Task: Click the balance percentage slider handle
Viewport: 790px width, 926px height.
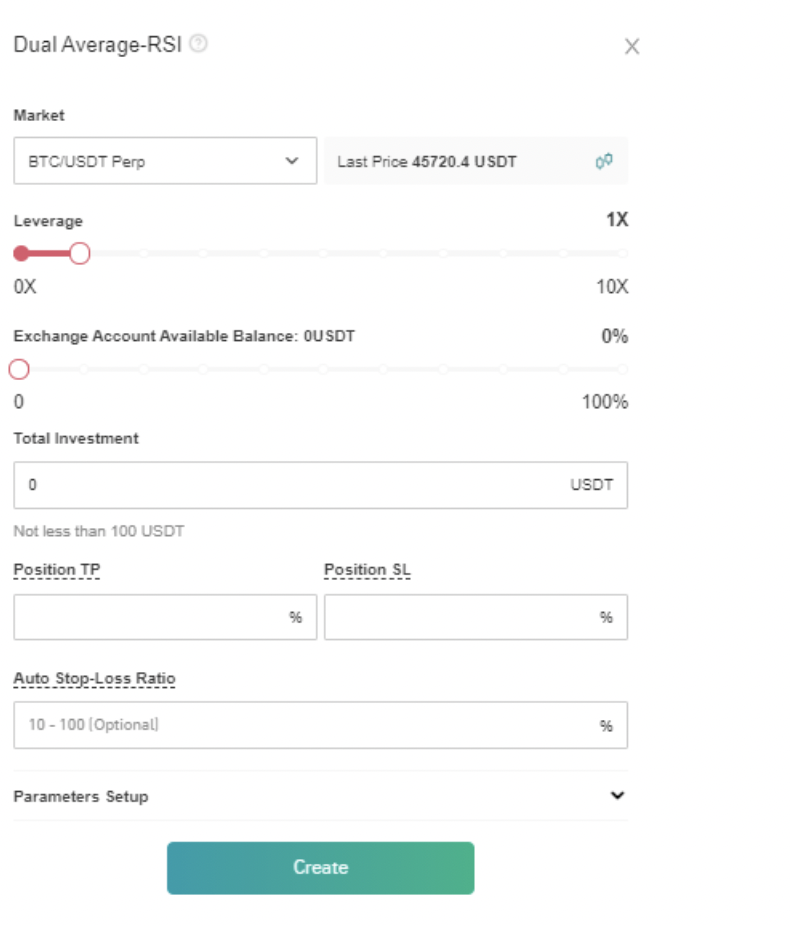Action: pyautogui.click(x=19, y=370)
